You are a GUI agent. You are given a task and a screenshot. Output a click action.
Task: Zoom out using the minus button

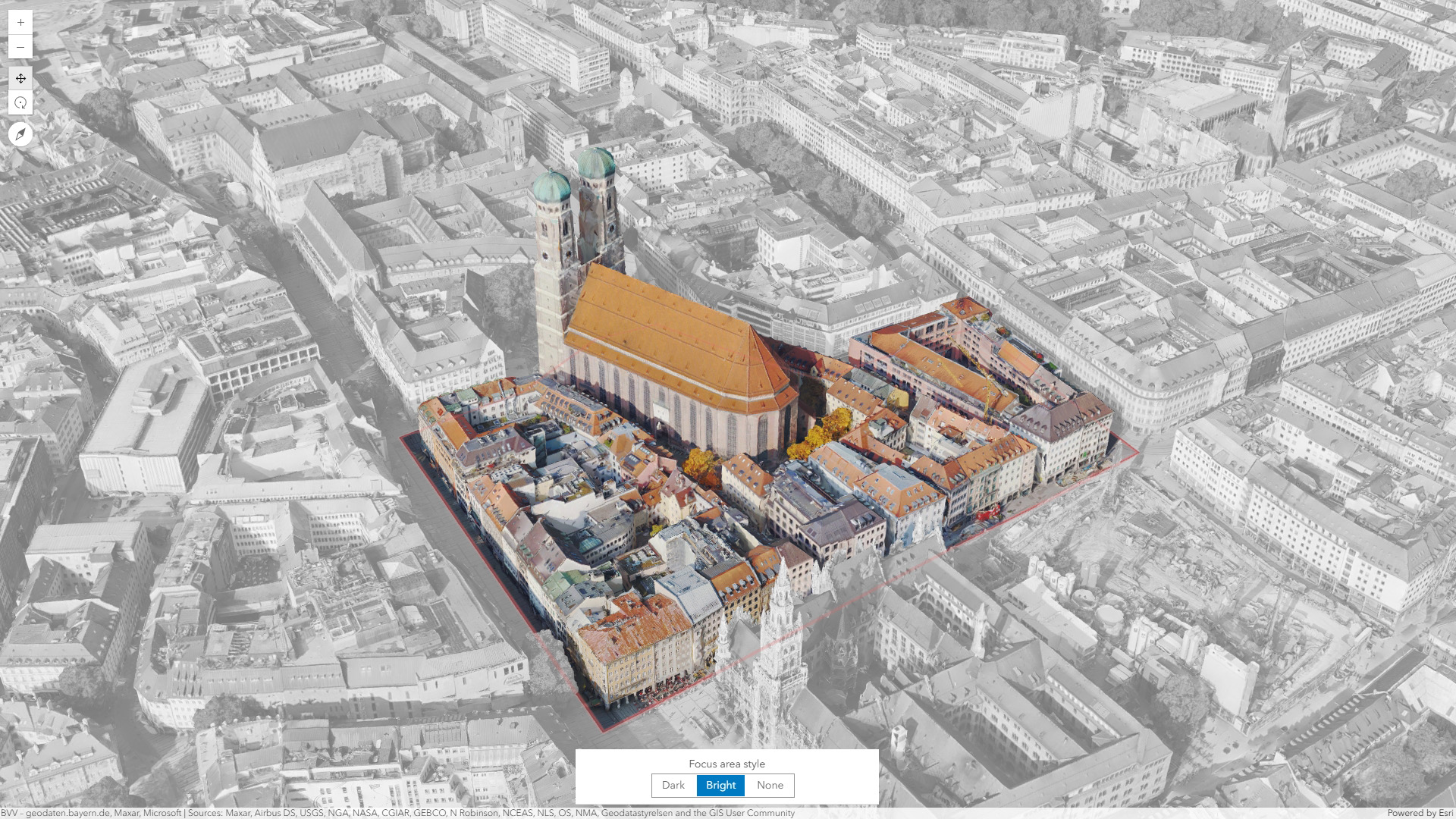pyautogui.click(x=20, y=47)
